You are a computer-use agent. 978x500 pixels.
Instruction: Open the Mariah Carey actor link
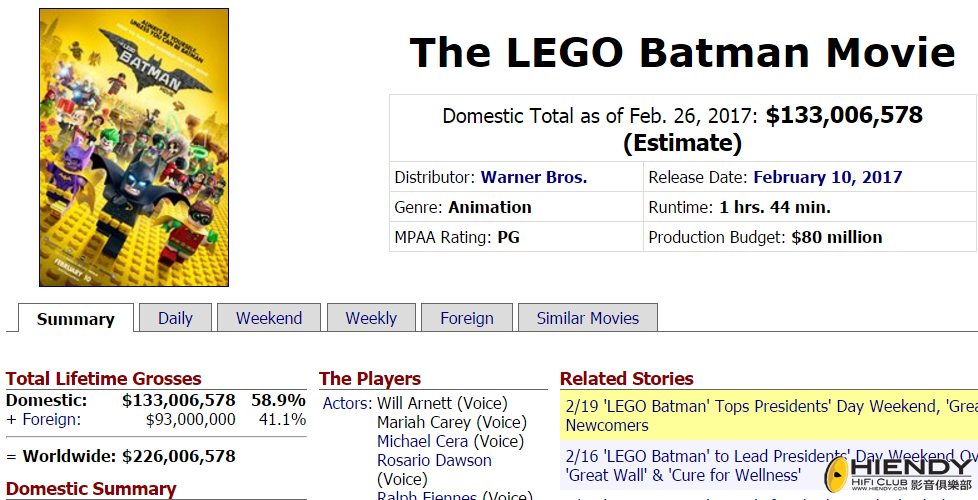coord(424,423)
